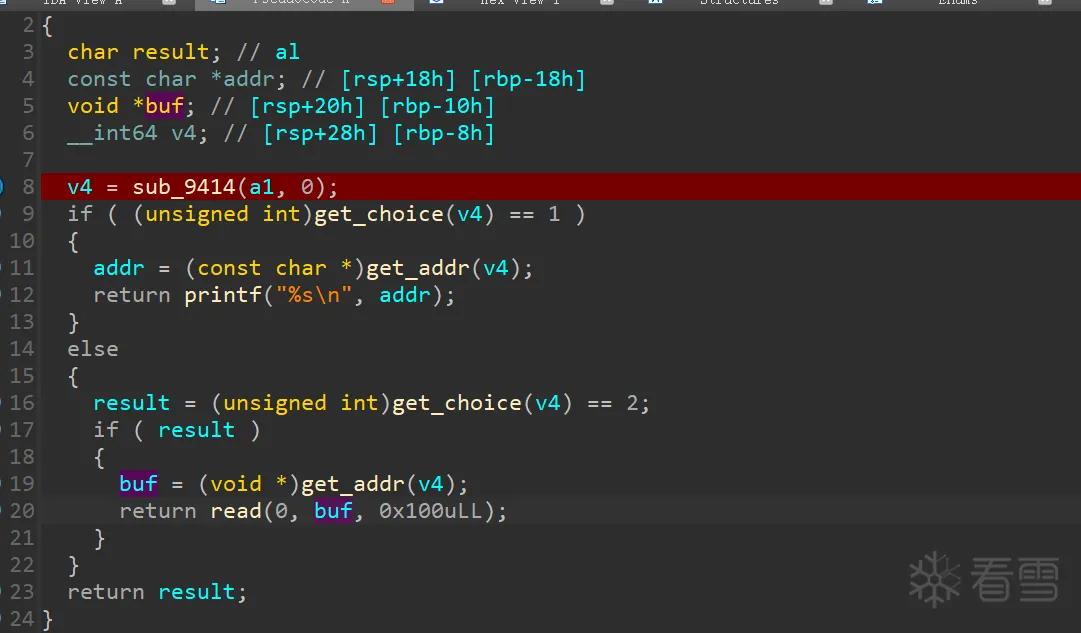Click the else keyword on line 14
This screenshot has width=1081, height=633.
pos(92,349)
